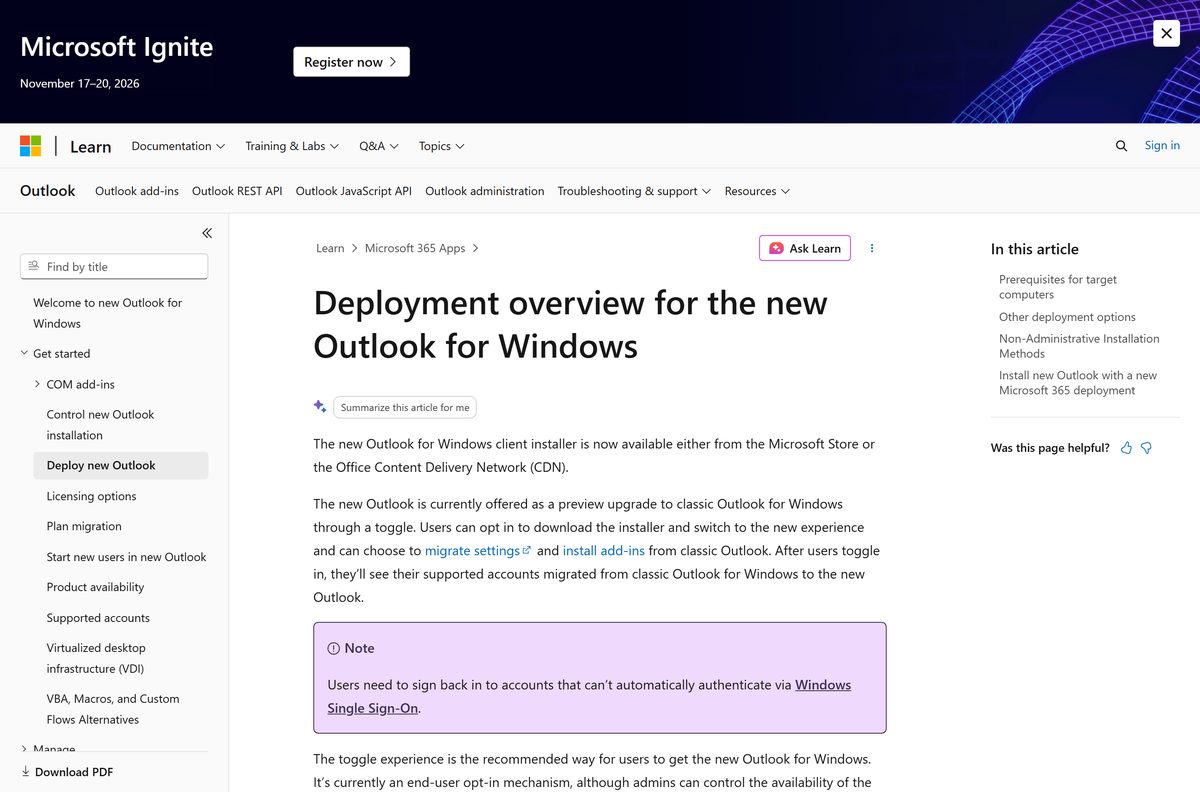Click the Ask Learn chat icon
Viewport: 1200px width, 792px height.
[776, 248]
